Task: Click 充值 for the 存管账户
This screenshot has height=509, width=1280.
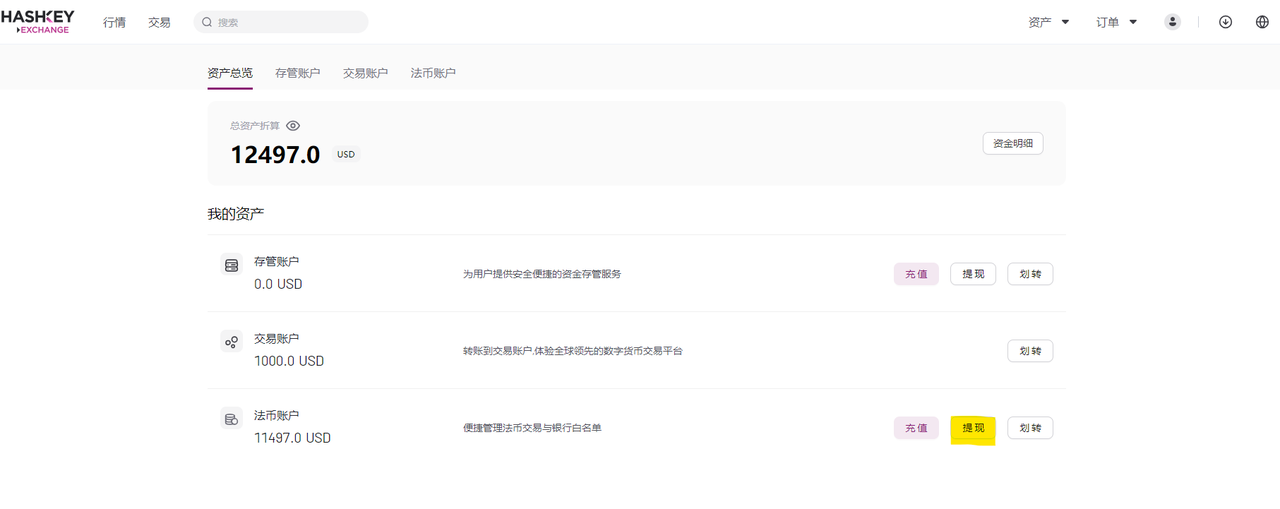Action: 916,274
